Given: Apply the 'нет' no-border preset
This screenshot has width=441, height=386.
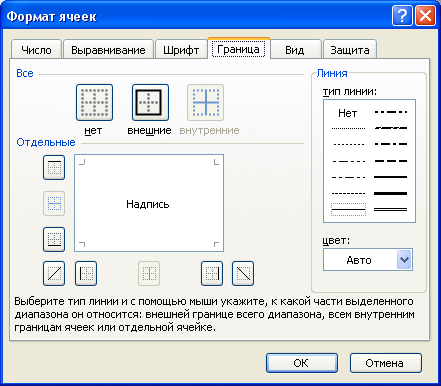Looking at the screenshot, I should (x=94, y=103).
